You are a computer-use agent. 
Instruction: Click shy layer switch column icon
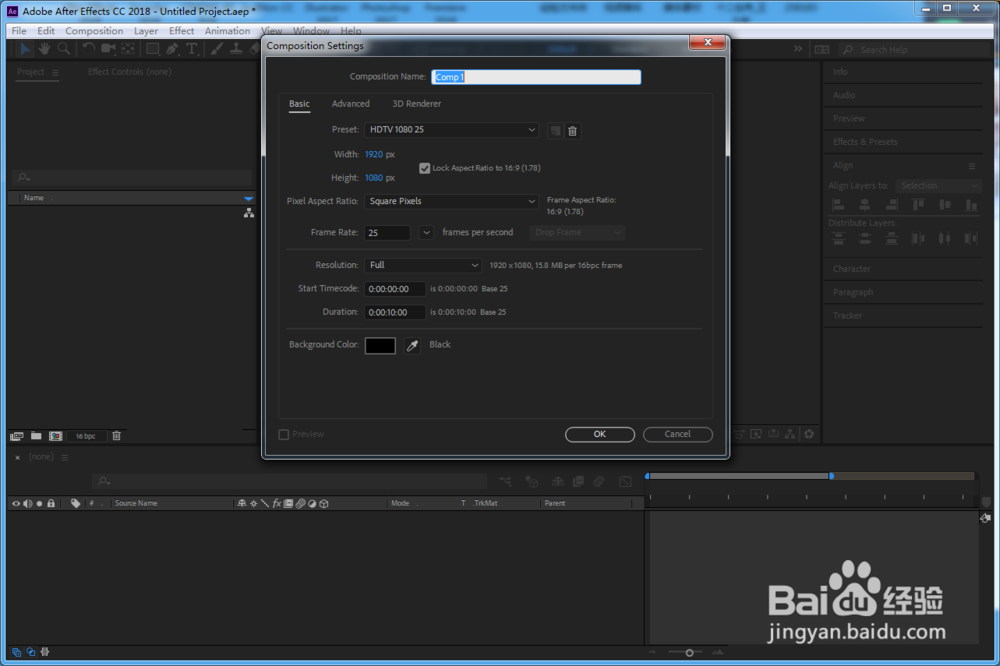tap(242, 503)
